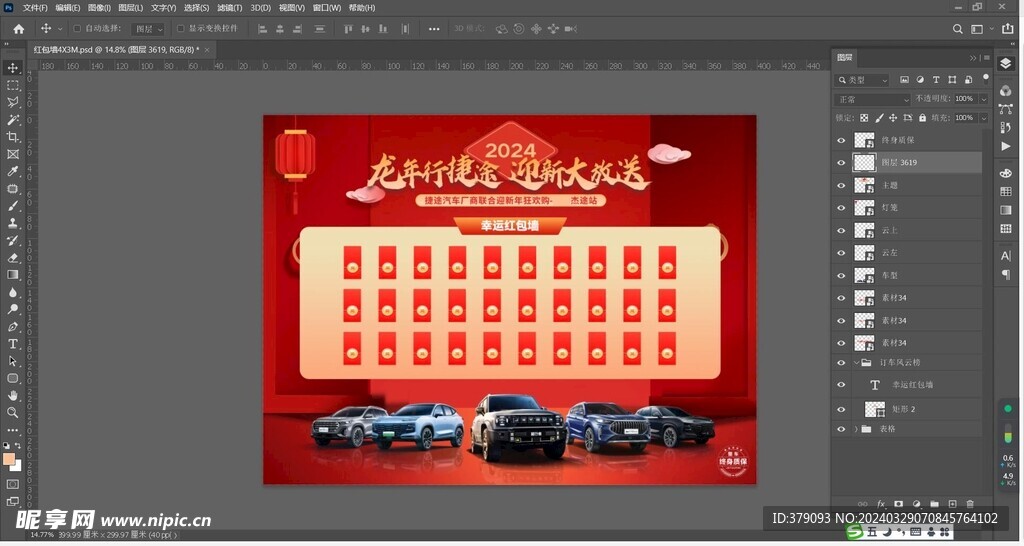Lock transparent pixels icon
Viewport: 1024px width, 546px height.
click(x=864, y=118)
